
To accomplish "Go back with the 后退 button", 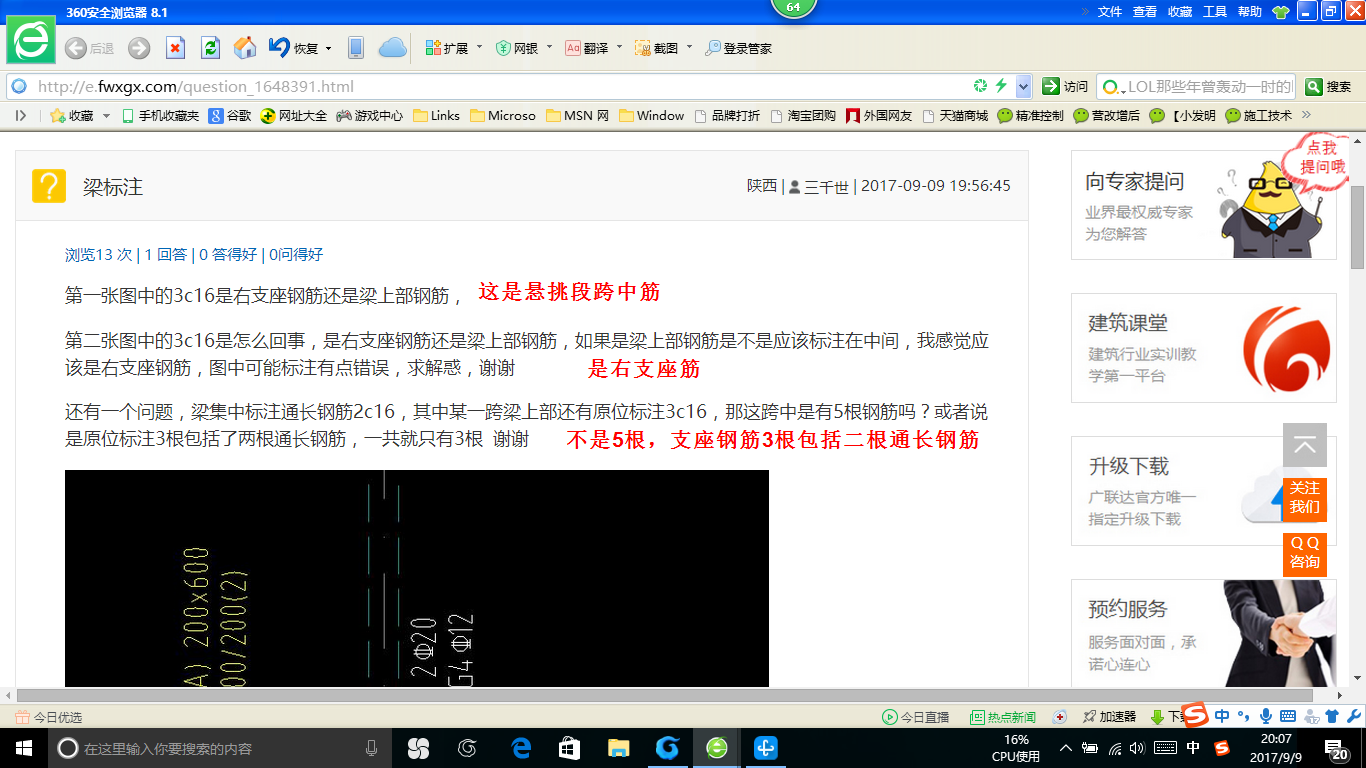I will point(89,48).
